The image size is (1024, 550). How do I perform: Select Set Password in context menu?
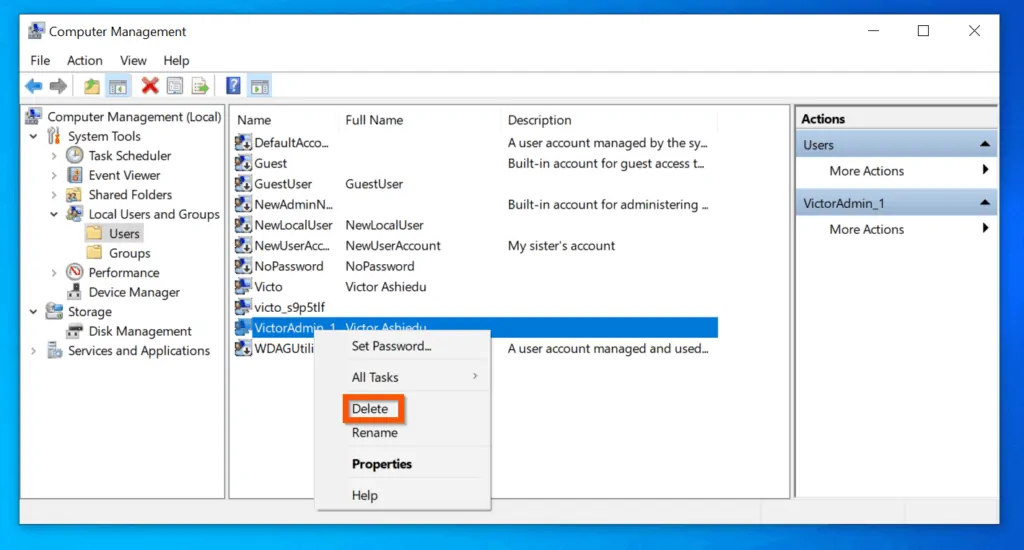click(391, 346)
